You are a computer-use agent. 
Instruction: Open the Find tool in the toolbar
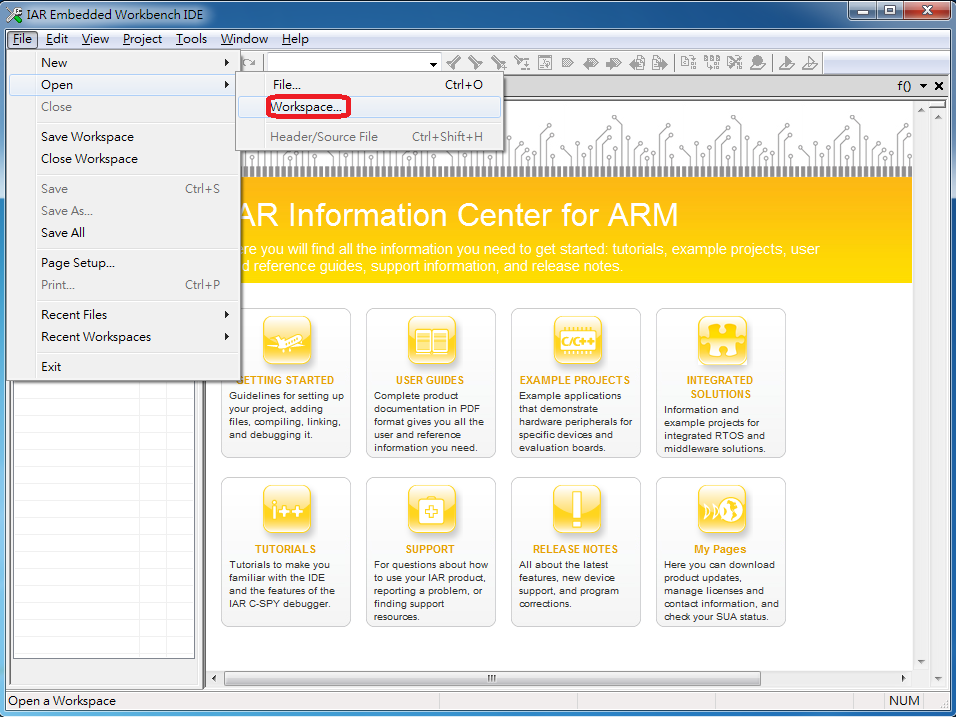pyautogui.click(x=499, y=62)
